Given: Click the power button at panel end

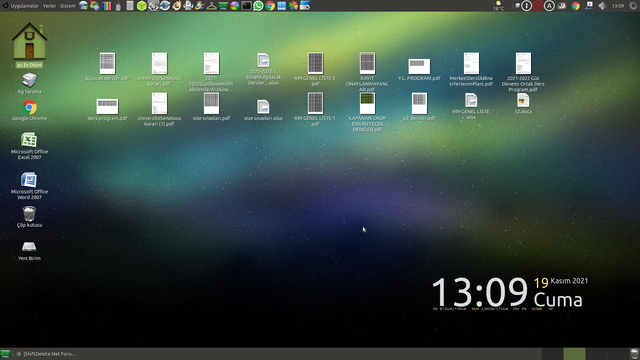Looking at the screenshot, I should [x=633, y=6].
